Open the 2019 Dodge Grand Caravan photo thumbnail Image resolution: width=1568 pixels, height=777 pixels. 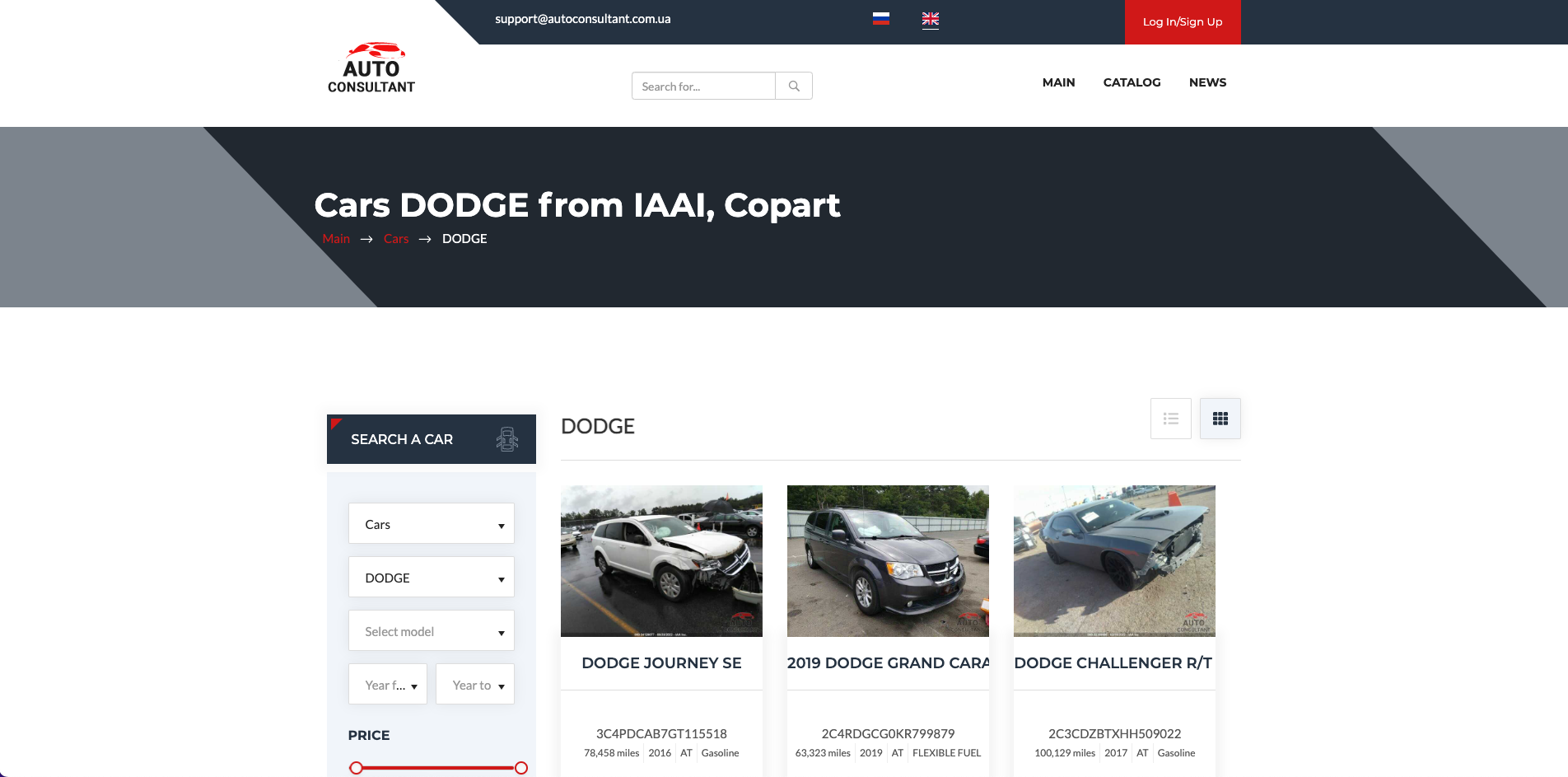[x=888, y=560]
